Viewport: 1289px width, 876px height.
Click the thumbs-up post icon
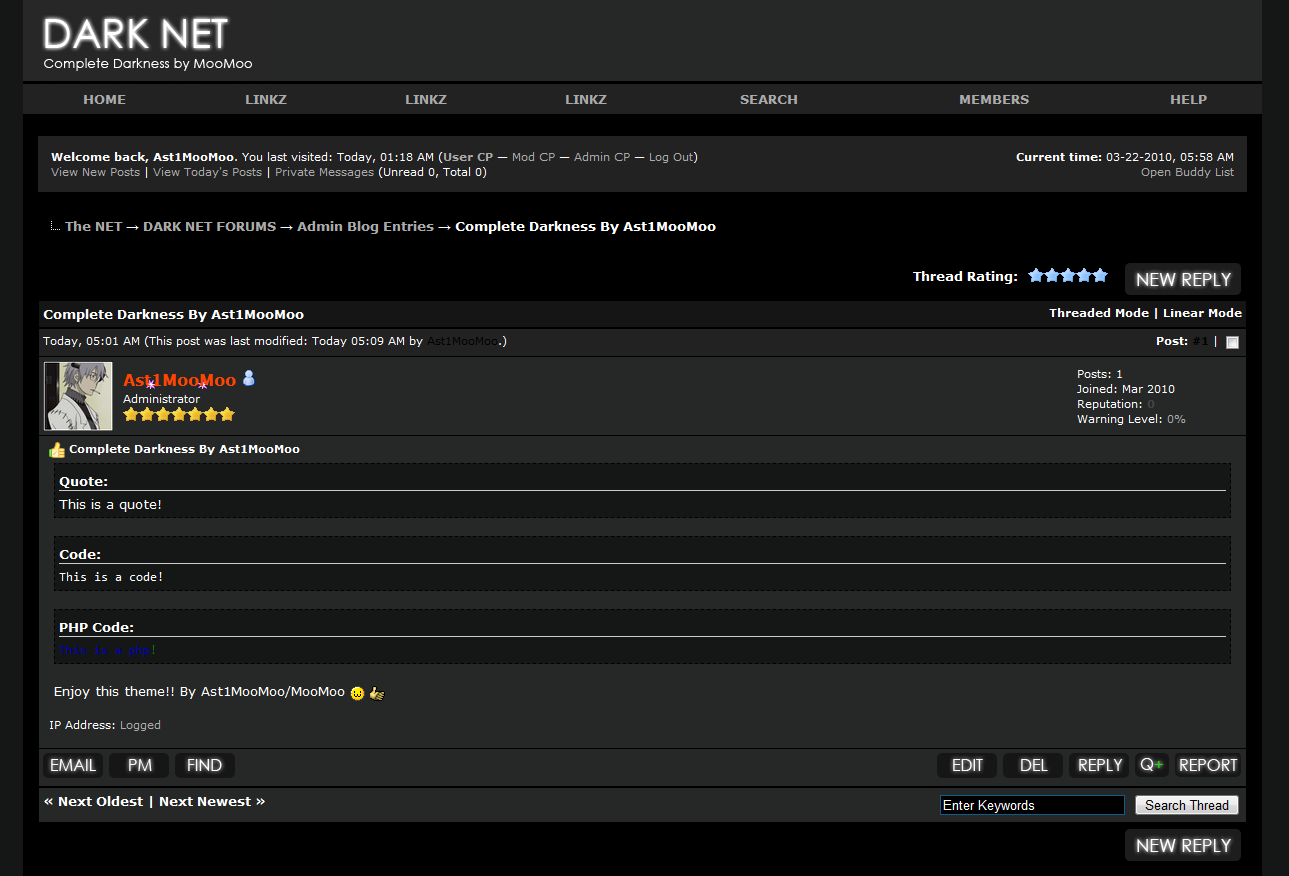point(57,450)
